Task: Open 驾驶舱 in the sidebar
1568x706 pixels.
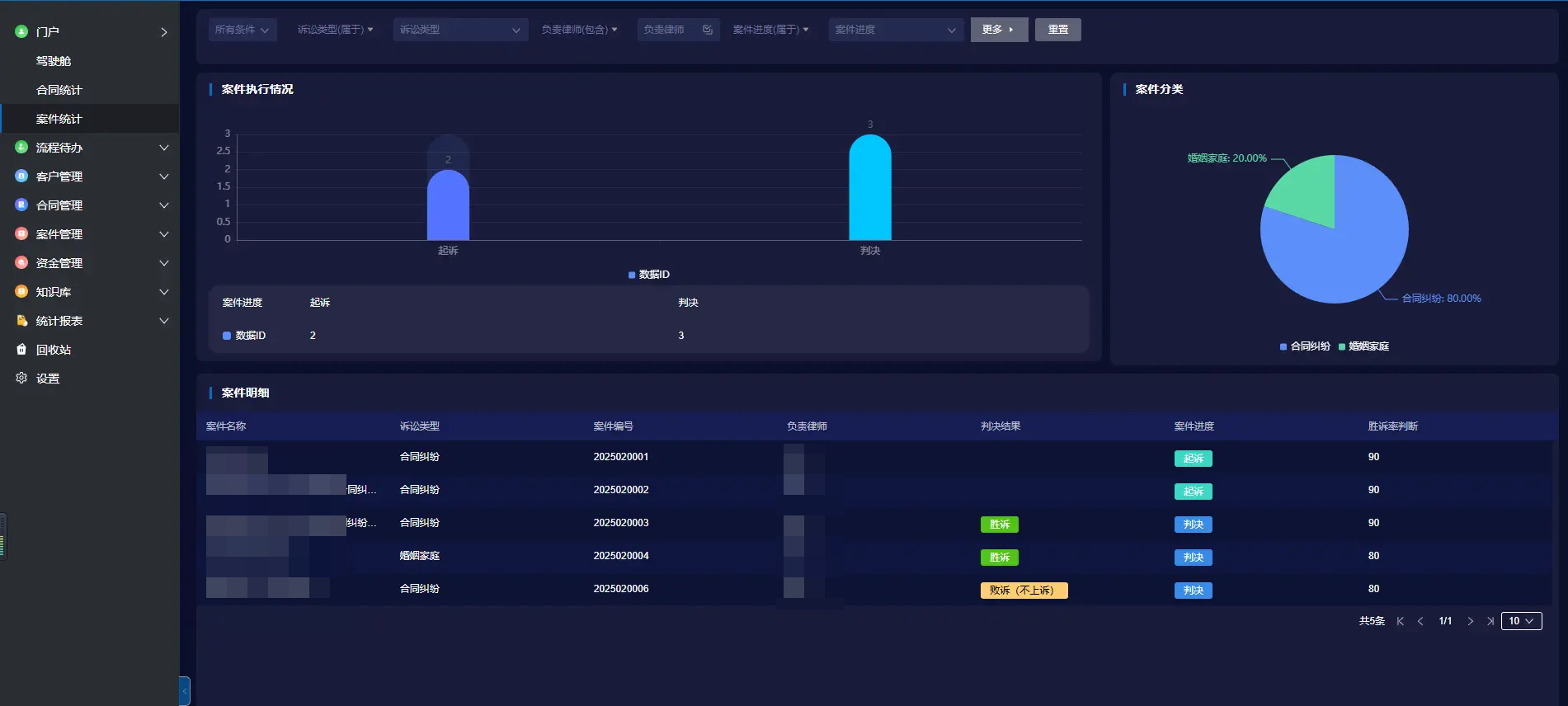Action: (54, 61)
